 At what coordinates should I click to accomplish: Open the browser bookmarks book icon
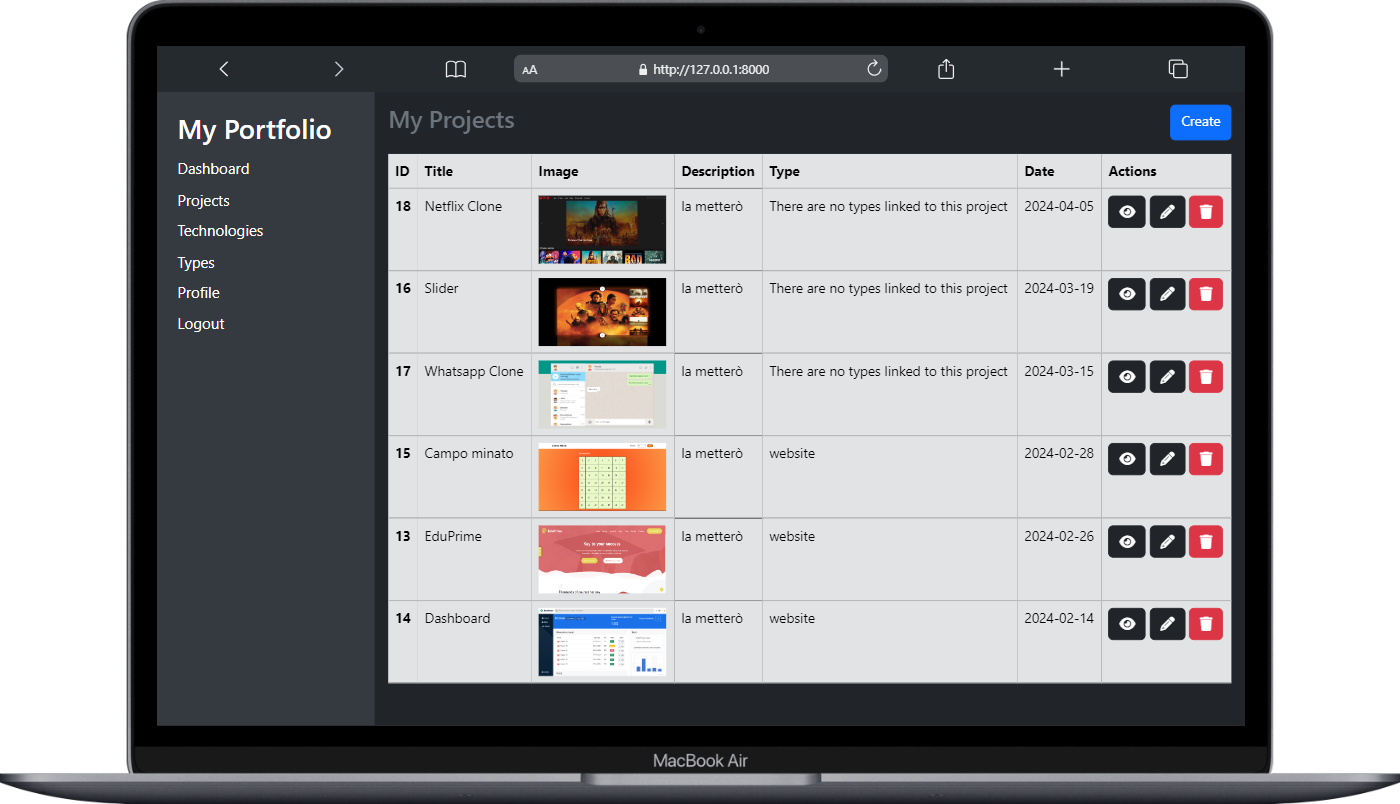(456, 69)
